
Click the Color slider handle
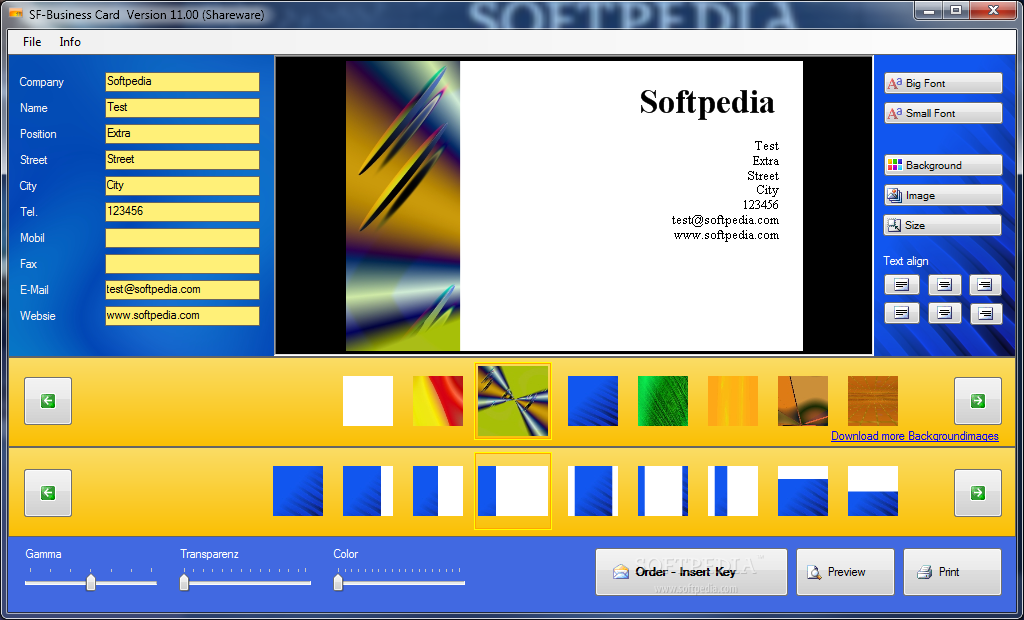(338, 581)
